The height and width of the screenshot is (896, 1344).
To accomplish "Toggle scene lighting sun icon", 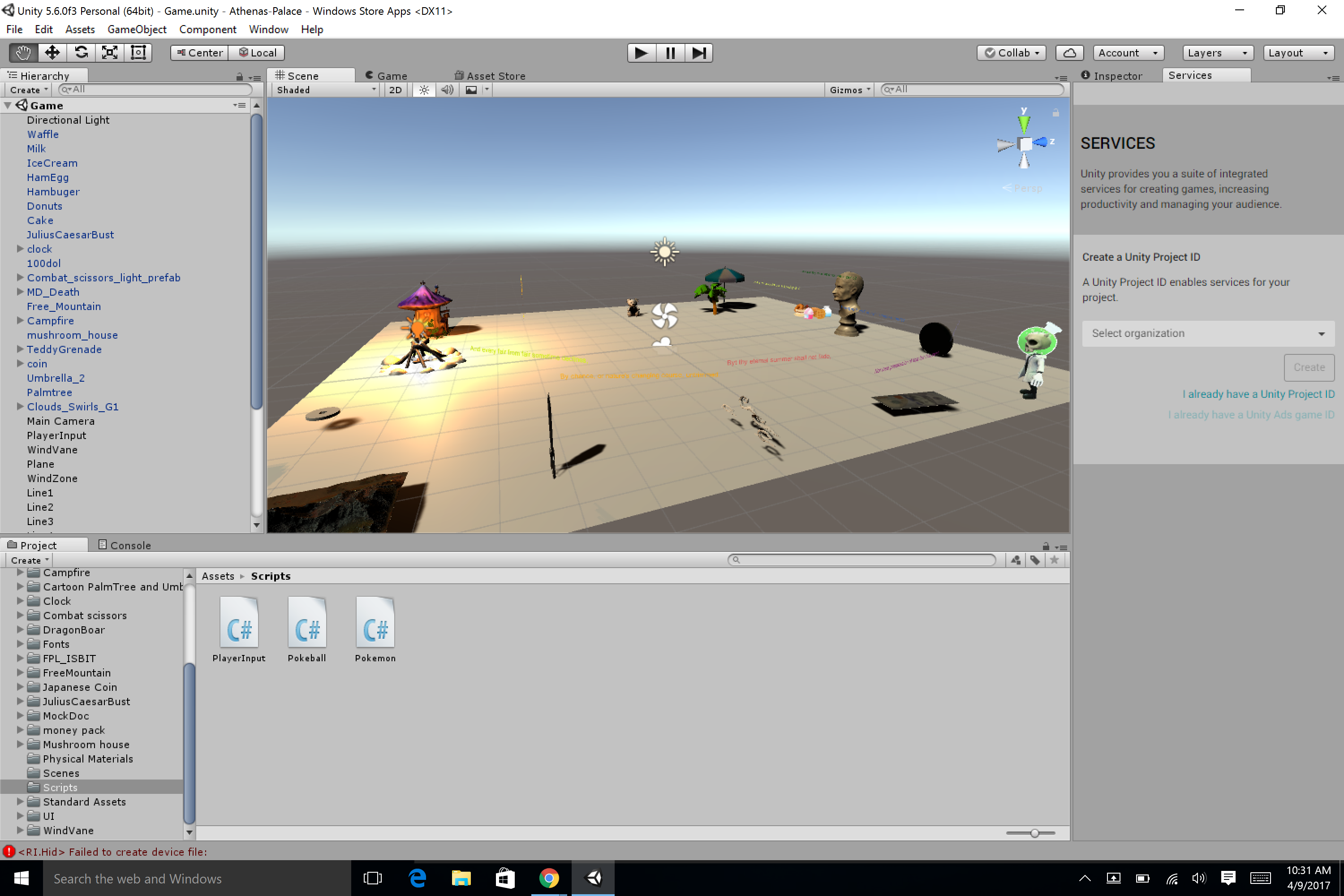I will click(x=424, y=90).
